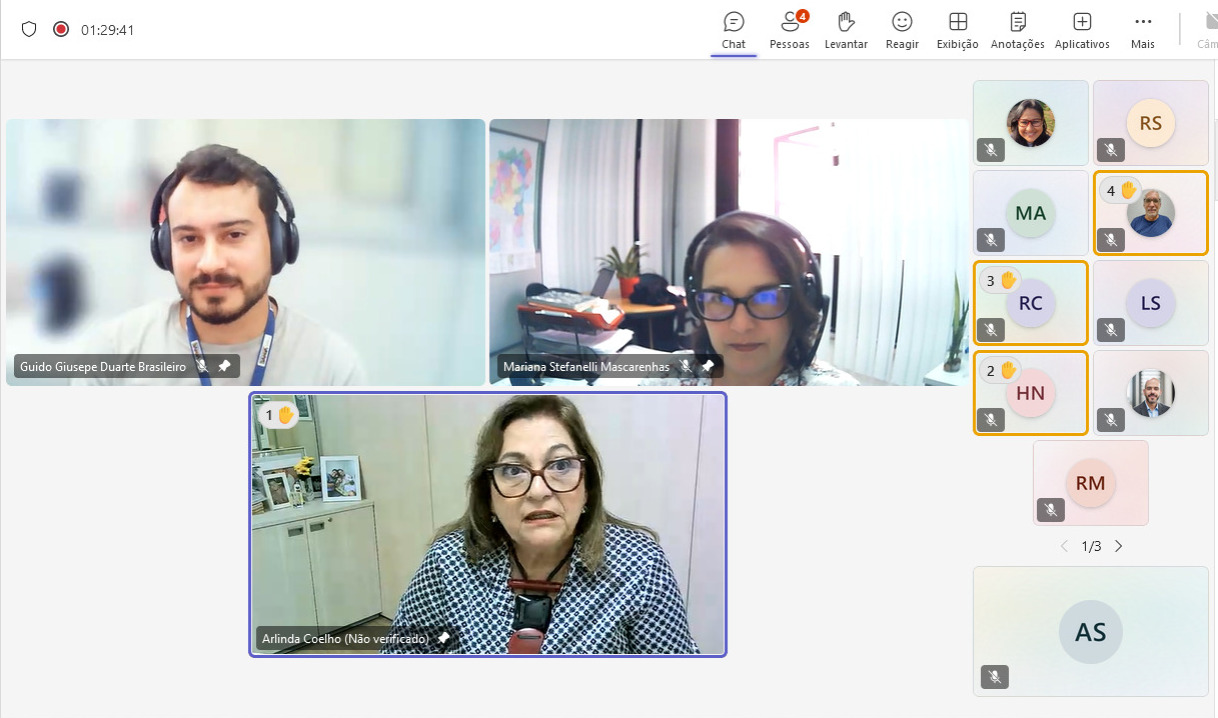Select the HN participant with raised hand
Screen dimensions: 1218x718
coord(1030,393)
